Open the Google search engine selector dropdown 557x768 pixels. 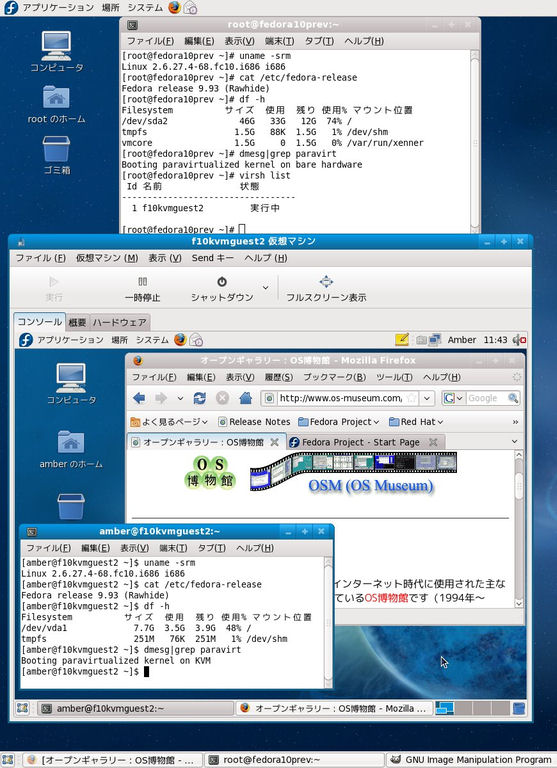(453, 398)
